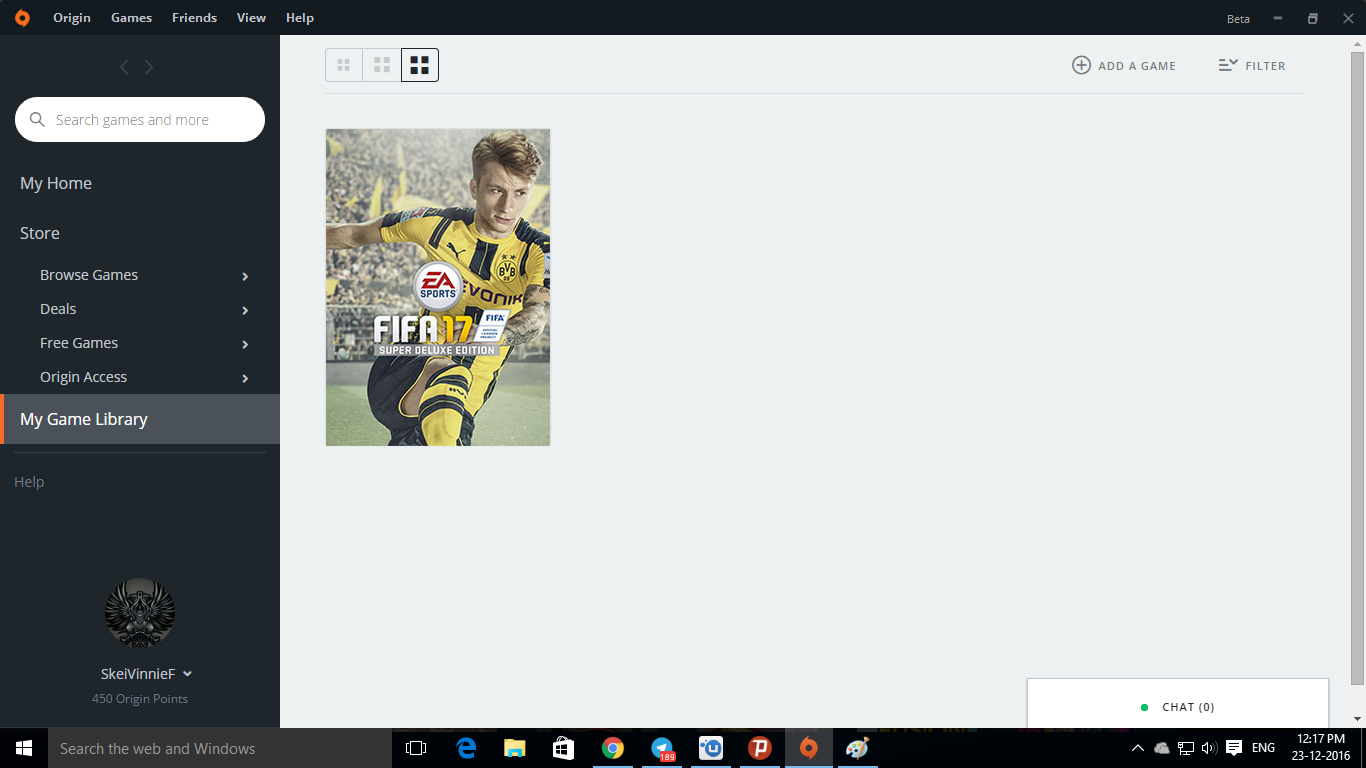Click the OneDrive cloud tray icon
The image size is (1366, 768).
coord(1161,748)
